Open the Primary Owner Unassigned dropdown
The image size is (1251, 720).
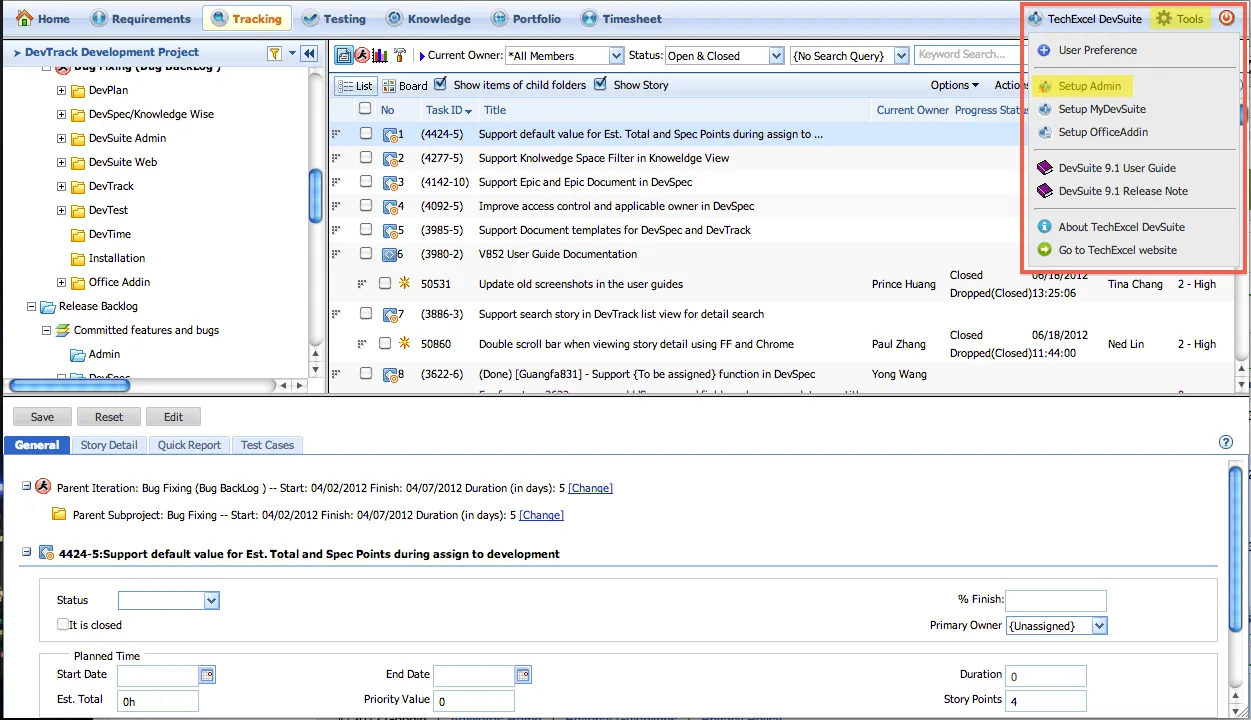pos(1057,626)
